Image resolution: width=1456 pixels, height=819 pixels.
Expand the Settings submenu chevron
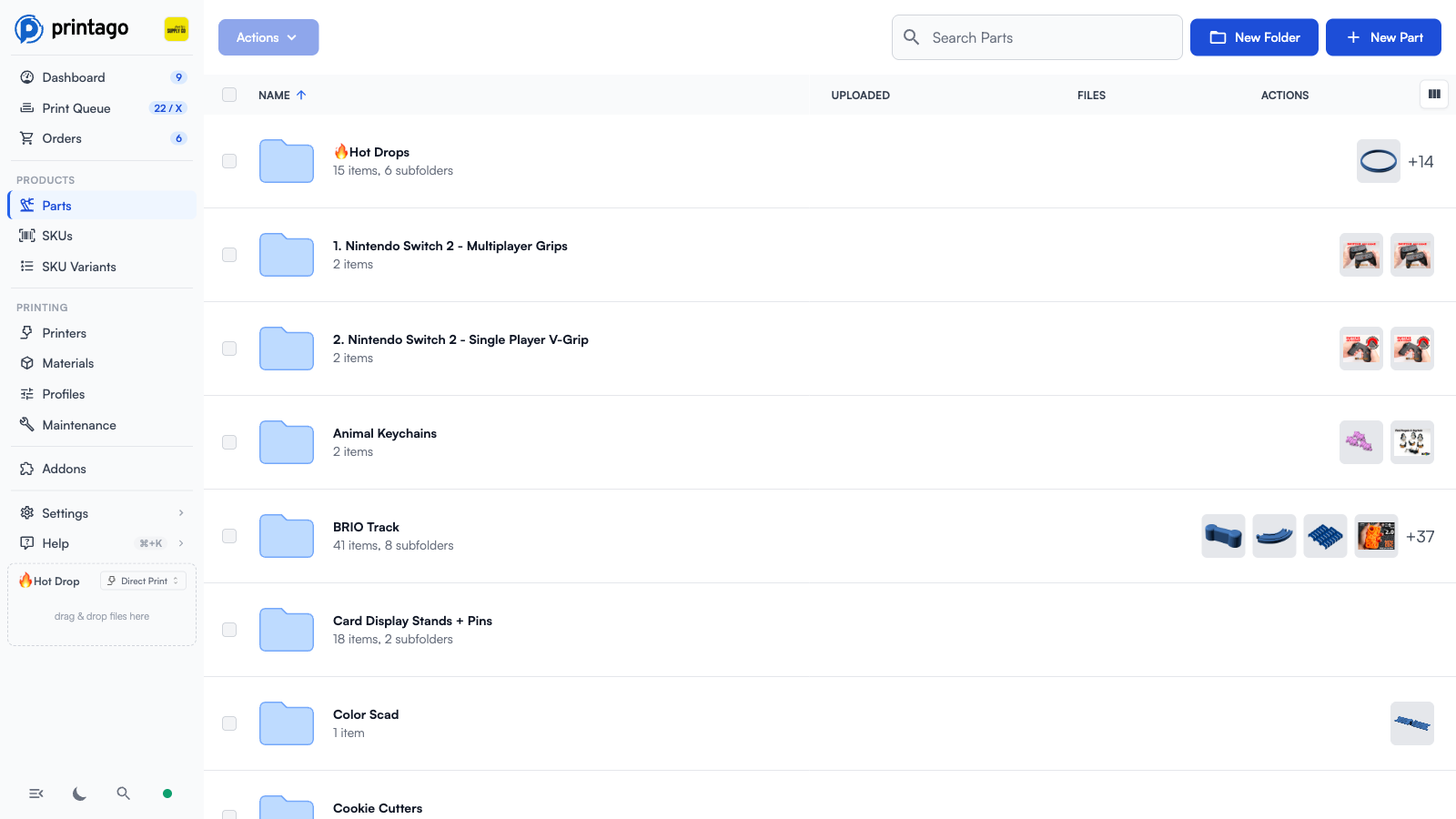tap(181, 513)
